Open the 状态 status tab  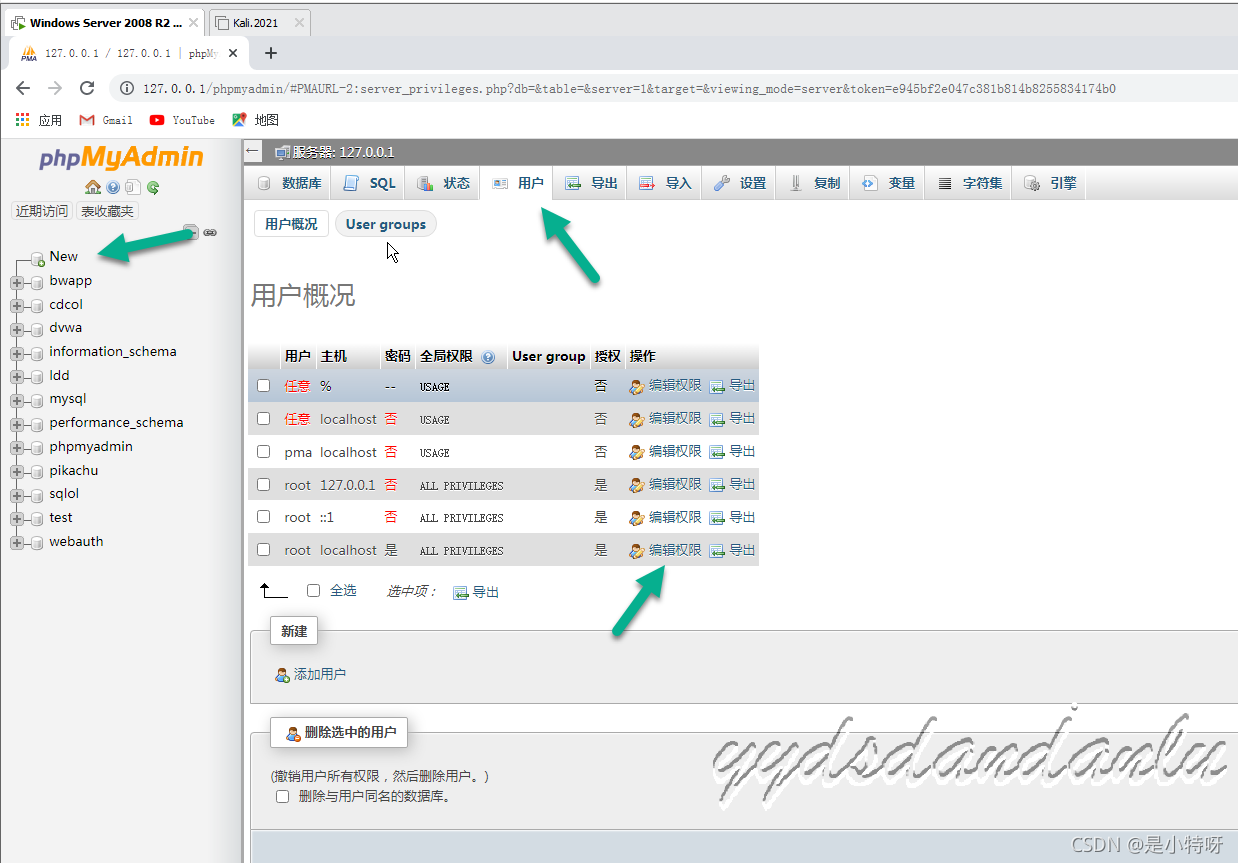tap(443, 183)
